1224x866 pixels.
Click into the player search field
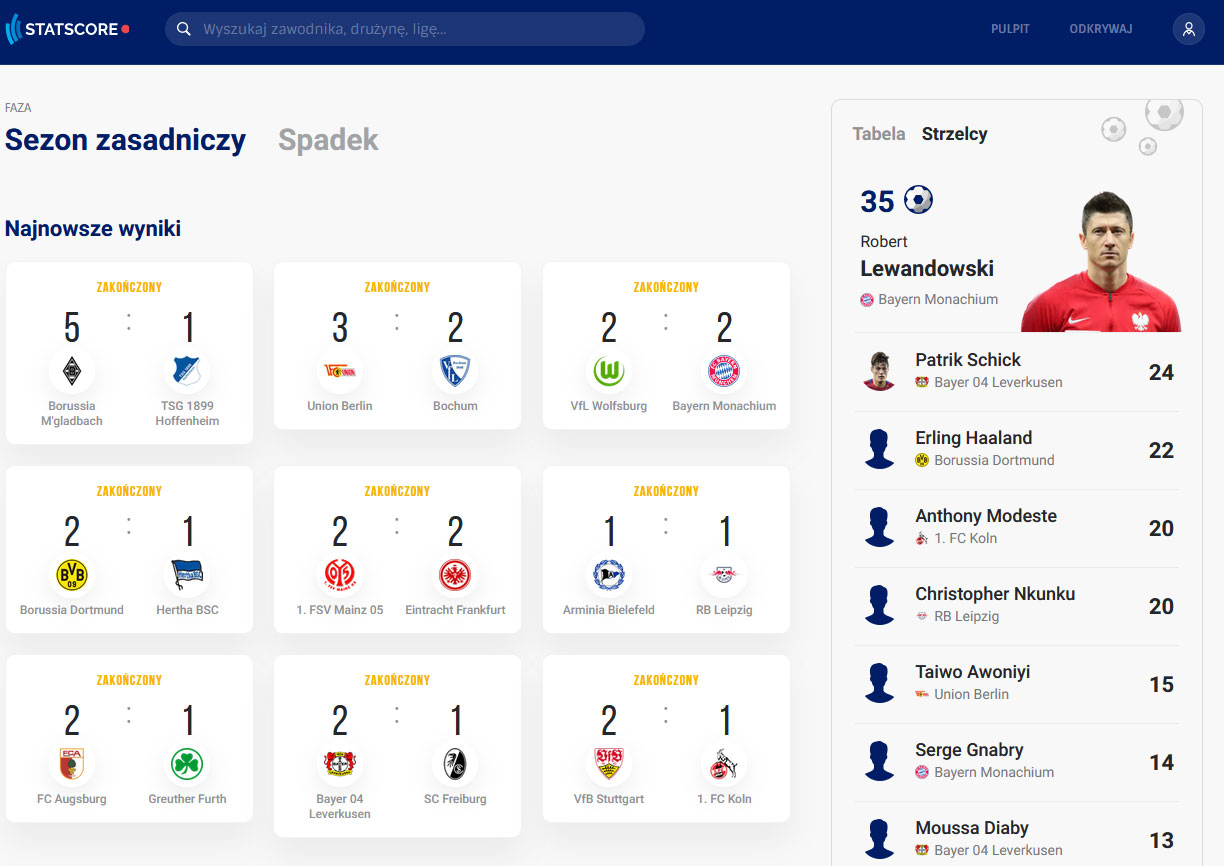[x=405, y=29]
